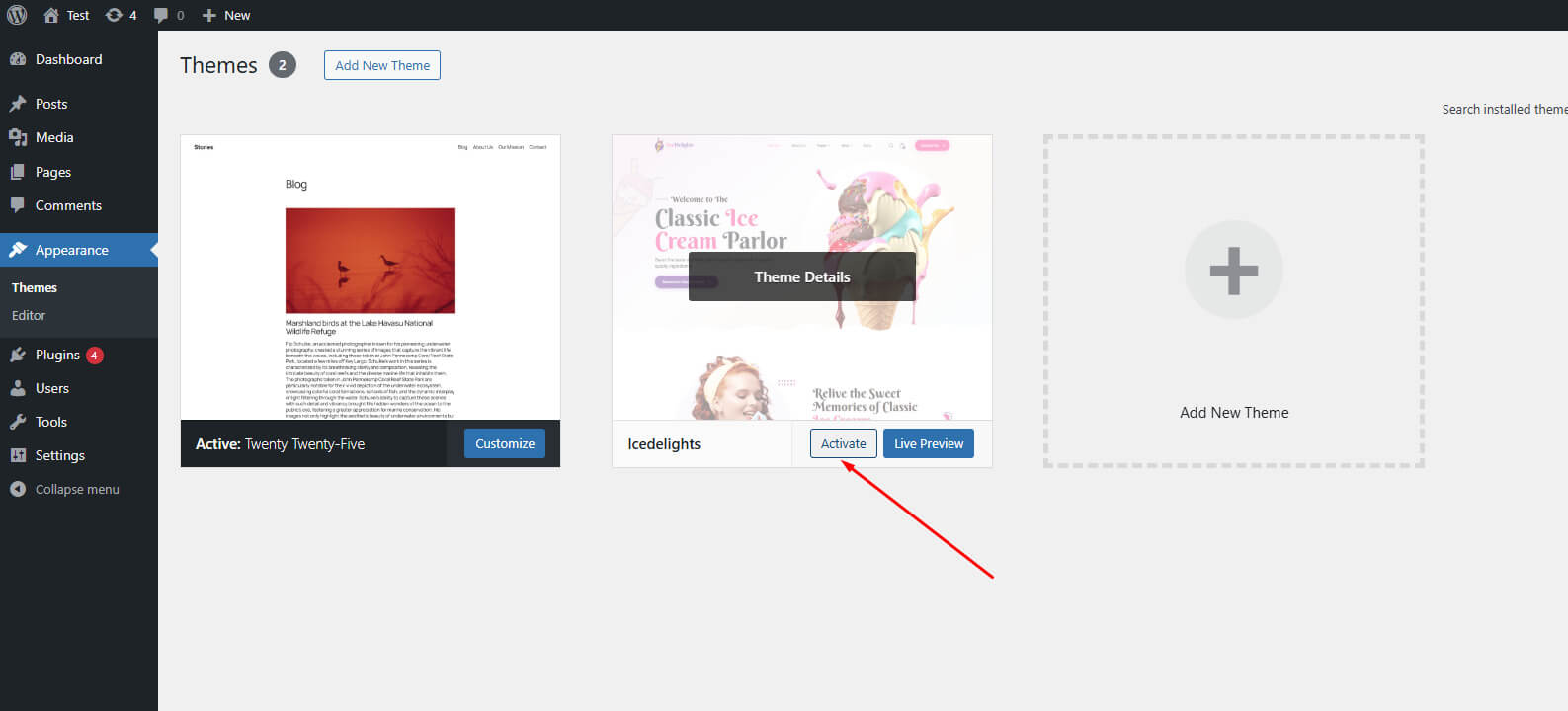Image resolution: width=1568 pixels, height=711 pixels.
Task: Open Live Preview for Icedelights
Action: tap(929, 443)
